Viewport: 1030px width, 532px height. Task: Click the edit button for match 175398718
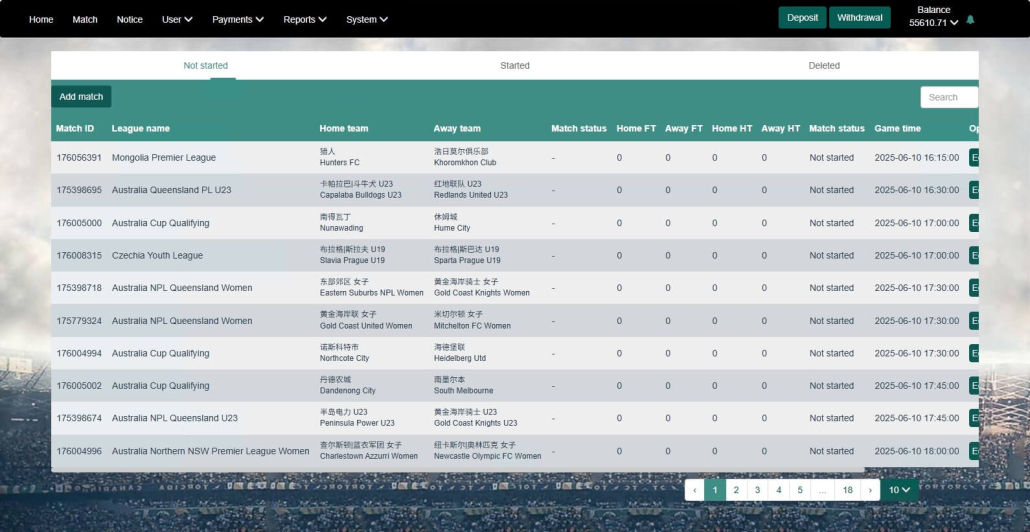(x=974, y=288)
